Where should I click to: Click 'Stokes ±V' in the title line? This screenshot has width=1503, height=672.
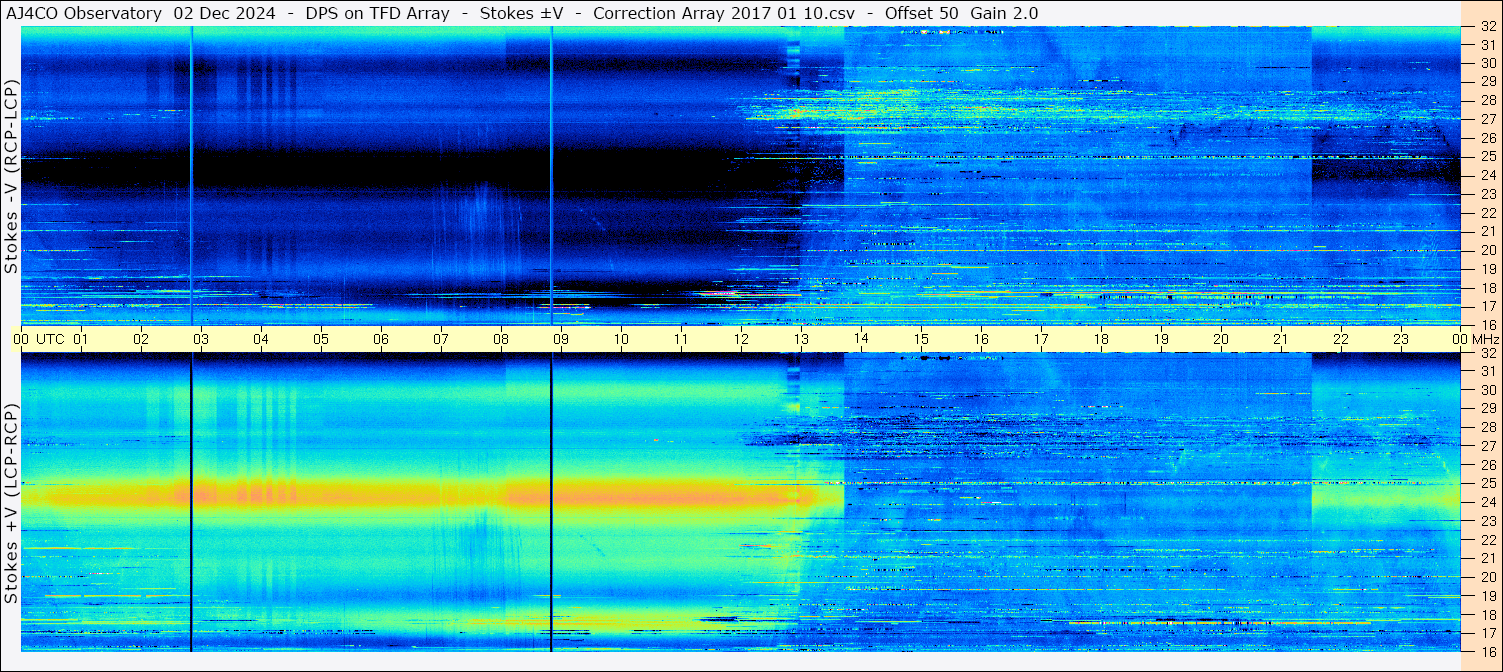point(521,13)
